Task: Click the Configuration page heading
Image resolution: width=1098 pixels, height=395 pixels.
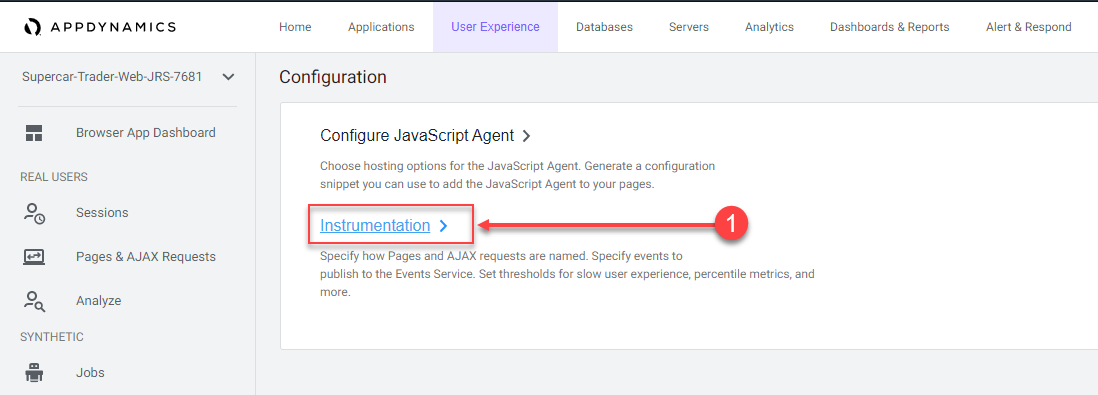Action: coord(333,77)
